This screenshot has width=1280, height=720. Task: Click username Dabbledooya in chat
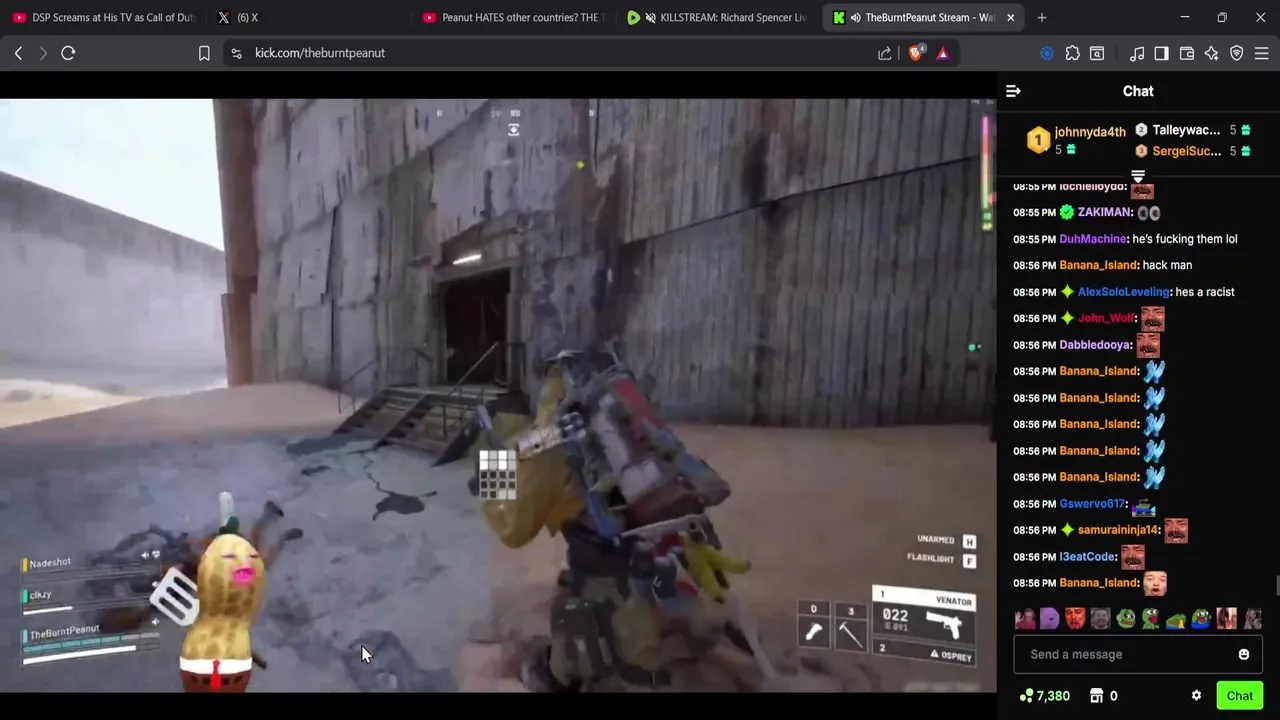point(1095,345)
